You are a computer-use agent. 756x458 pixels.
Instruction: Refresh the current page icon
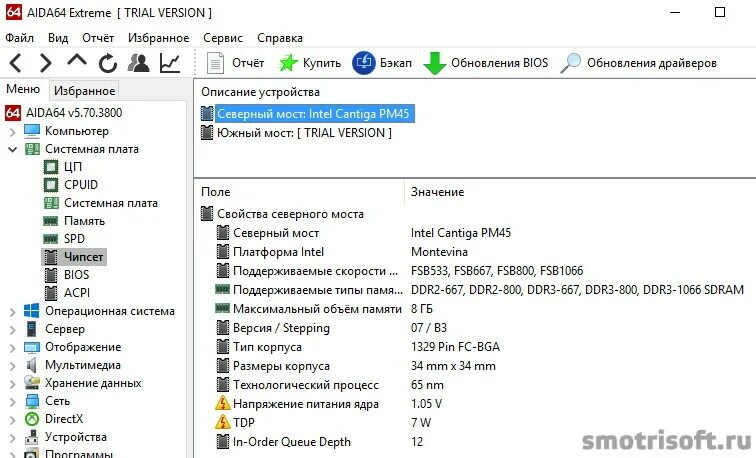click(x=108, y=63)
